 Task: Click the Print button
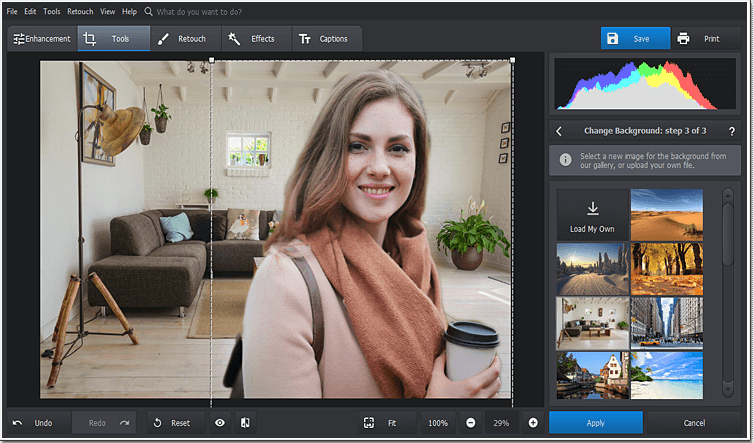point(705,38)
